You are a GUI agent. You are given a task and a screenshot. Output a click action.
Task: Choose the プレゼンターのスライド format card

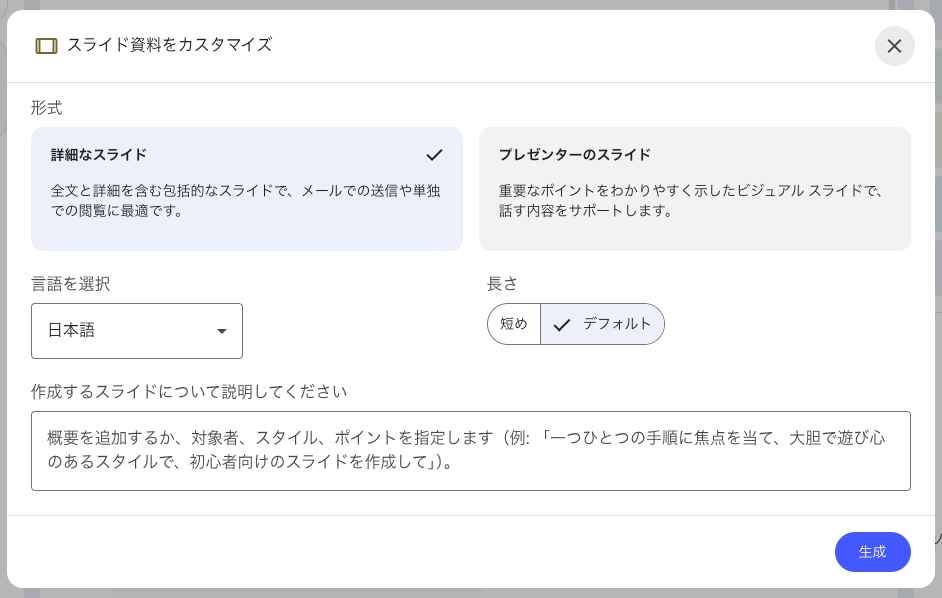pos(694,189)
